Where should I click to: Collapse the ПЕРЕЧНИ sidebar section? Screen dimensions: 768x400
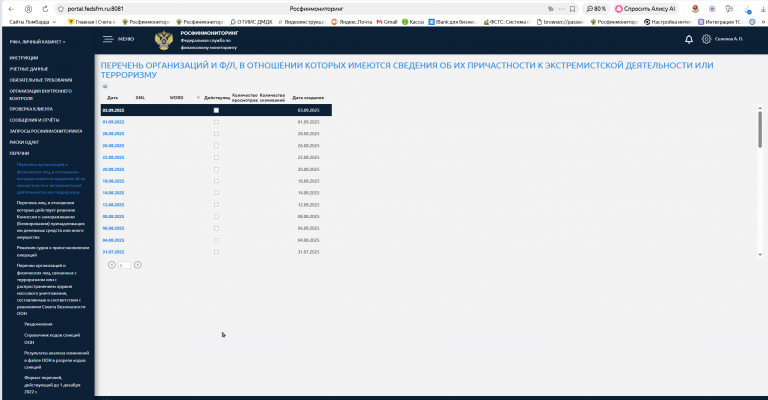[x=19, y=153]
